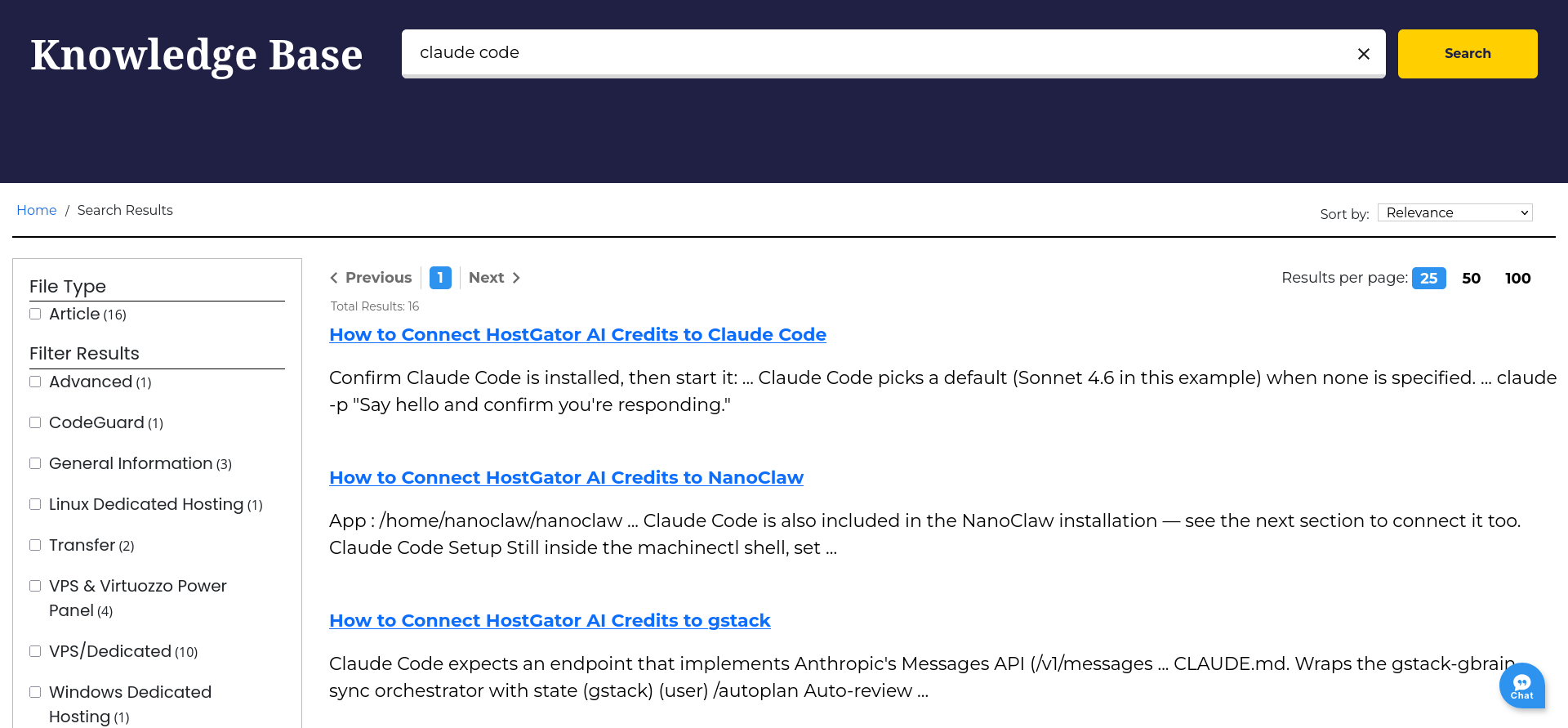The image size is (1568, 728).
Task: Open the NanoClaw AI Credits article
Action: [566, 477]
